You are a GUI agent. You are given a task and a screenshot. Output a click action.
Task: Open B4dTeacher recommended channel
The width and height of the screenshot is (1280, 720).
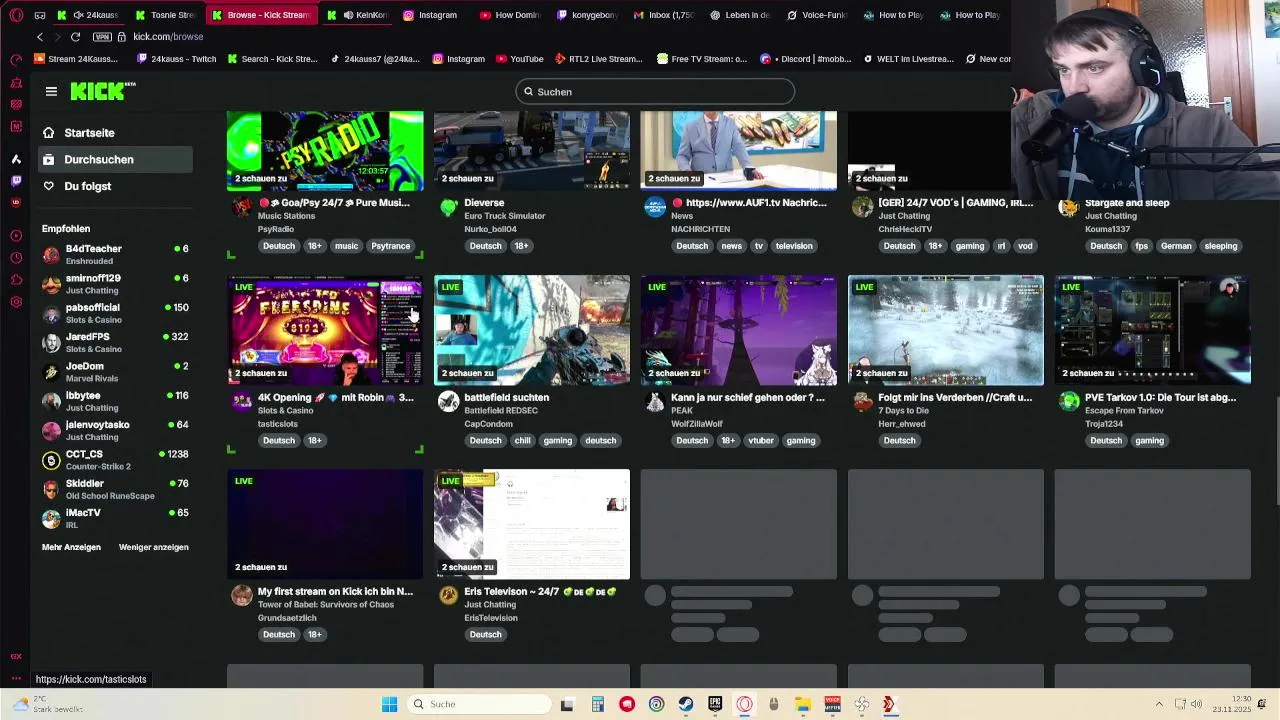116,254
